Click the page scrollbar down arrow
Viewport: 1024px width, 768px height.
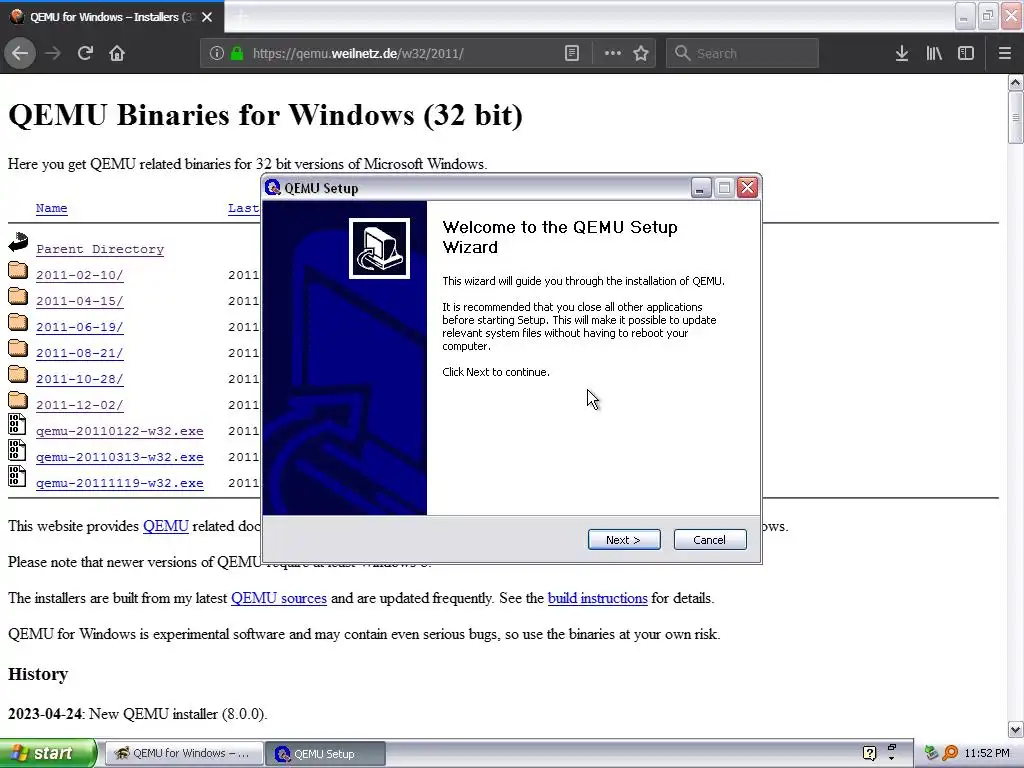click(x=1015, y=729)
